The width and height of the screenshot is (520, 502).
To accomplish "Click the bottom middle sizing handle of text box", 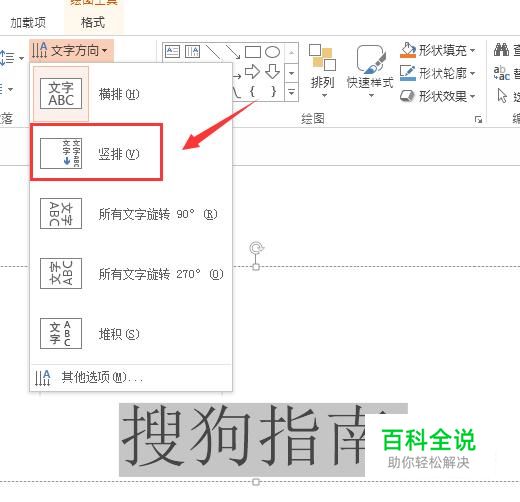I will (x=256, y=482).
